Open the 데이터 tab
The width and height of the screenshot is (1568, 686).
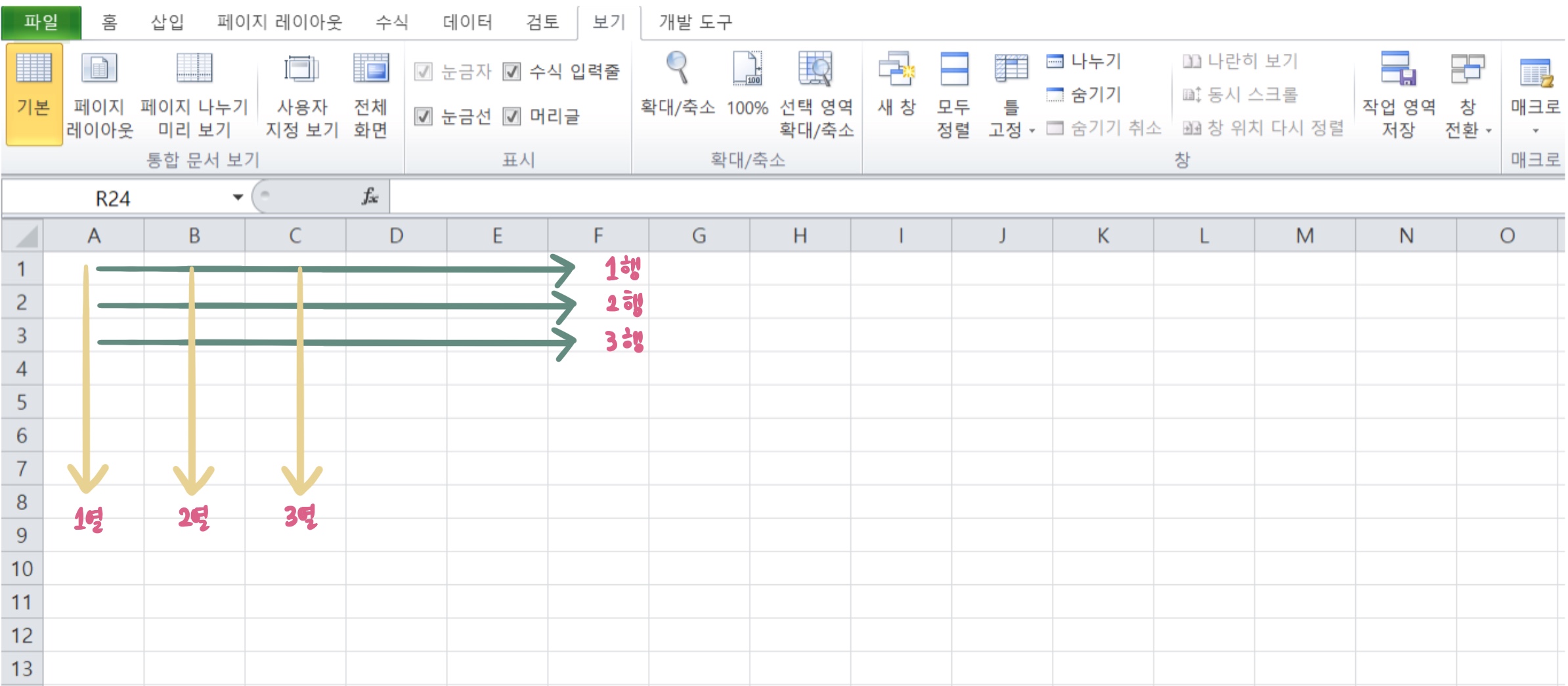point(468,22)
